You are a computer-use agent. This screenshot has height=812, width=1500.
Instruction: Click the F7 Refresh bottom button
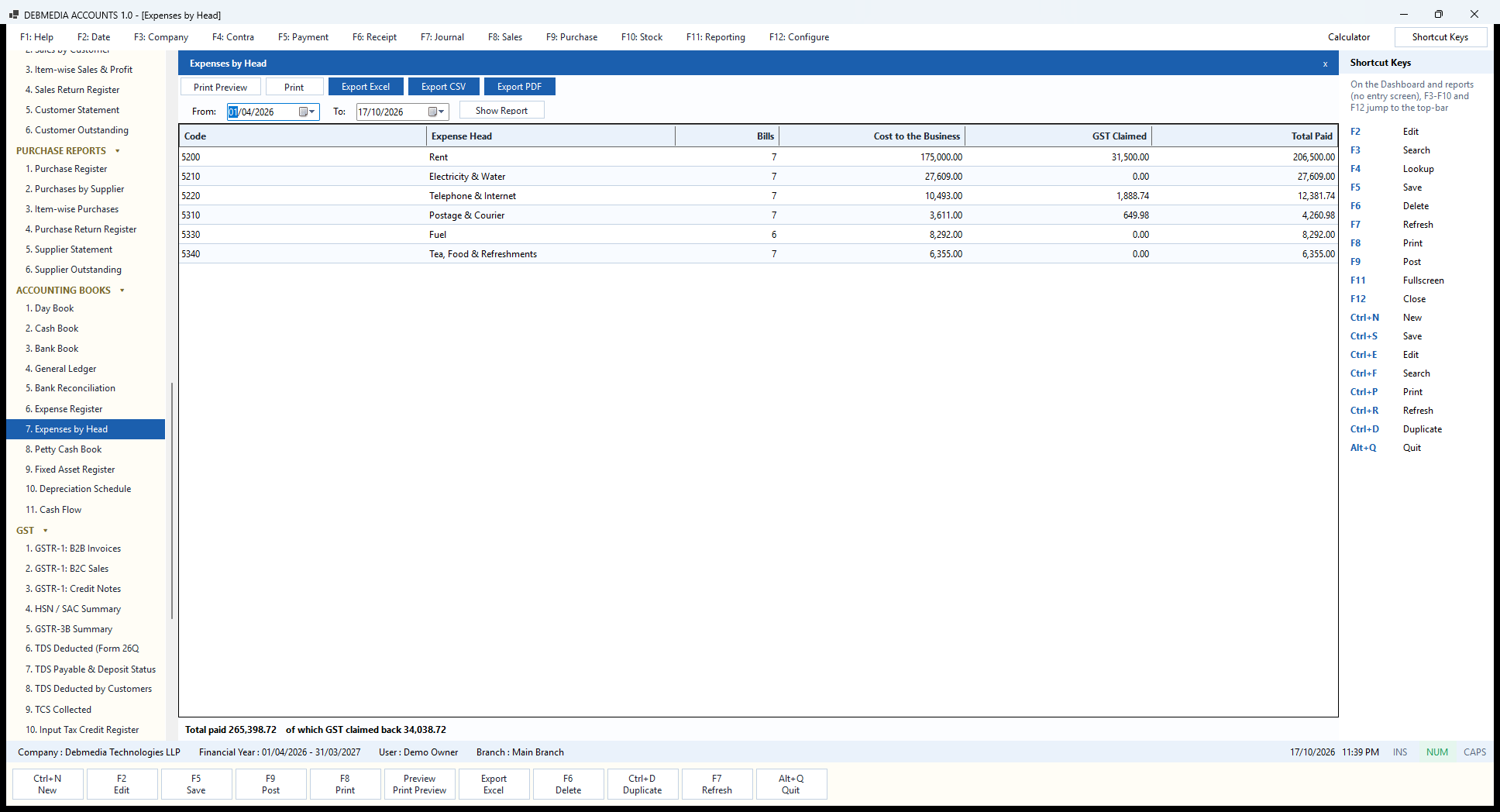click(717, 784)
